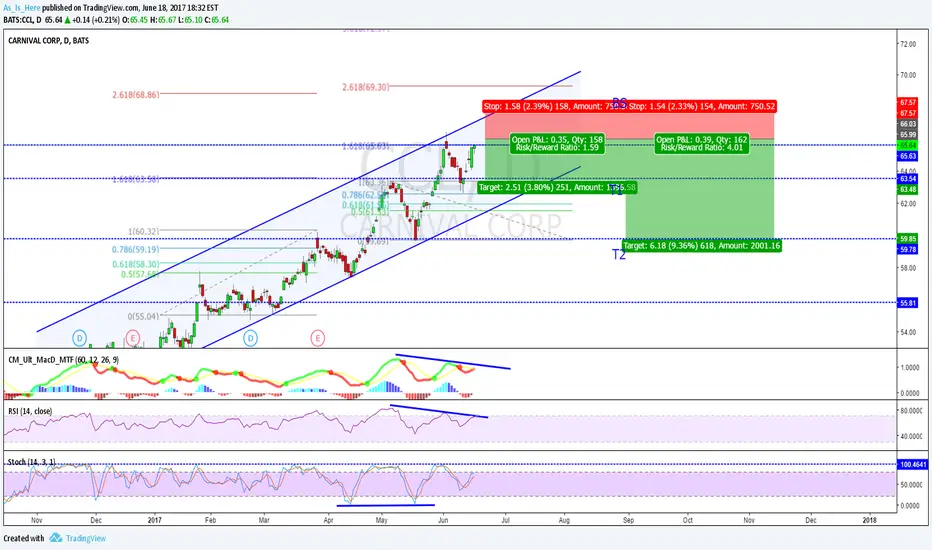
Task: Click the green 63.48 price tag
Action: (x=908, y=189)
